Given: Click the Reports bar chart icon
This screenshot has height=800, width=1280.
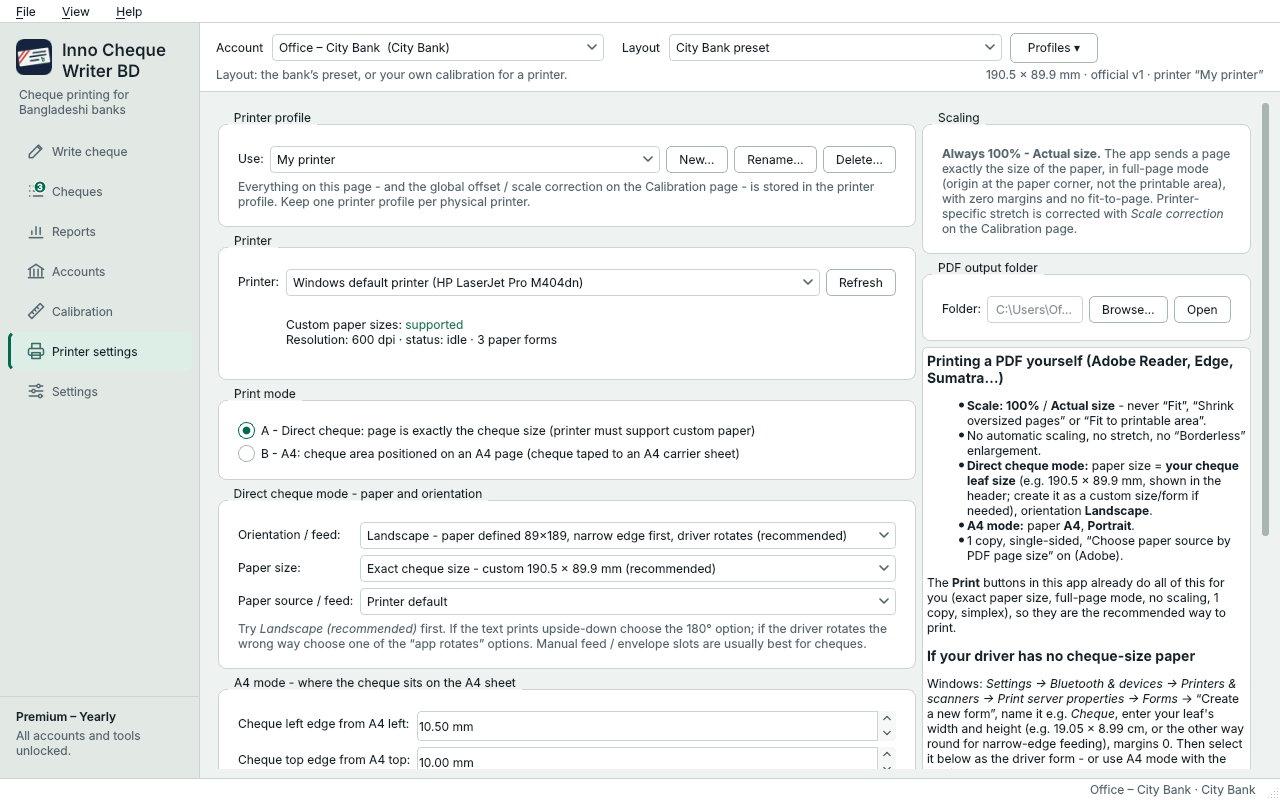Looking at the screenshot, I should point(36,232).
